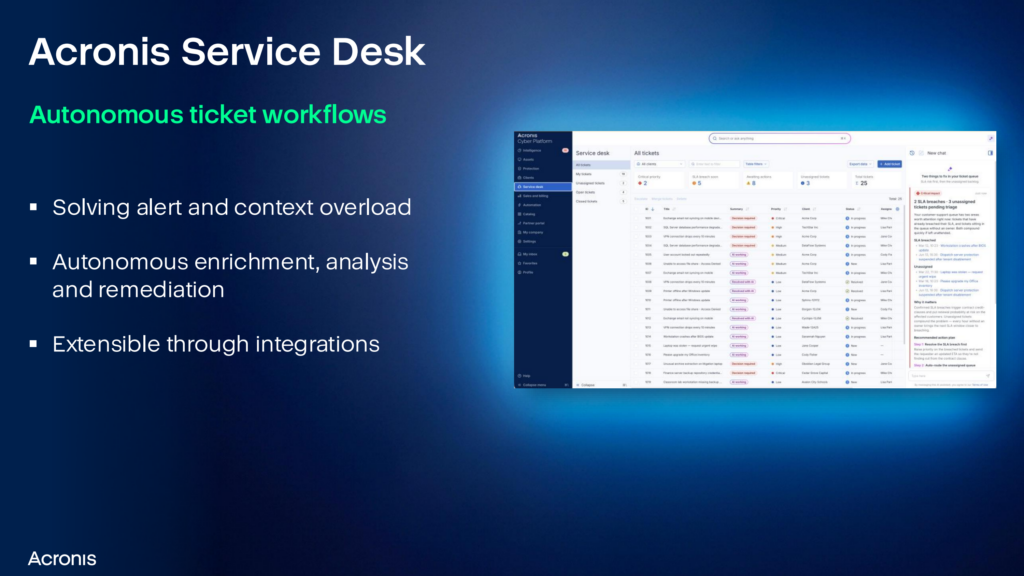Select Open tickets in Service desk menu
Screen dimensions: 1024x576
[601, 193]
